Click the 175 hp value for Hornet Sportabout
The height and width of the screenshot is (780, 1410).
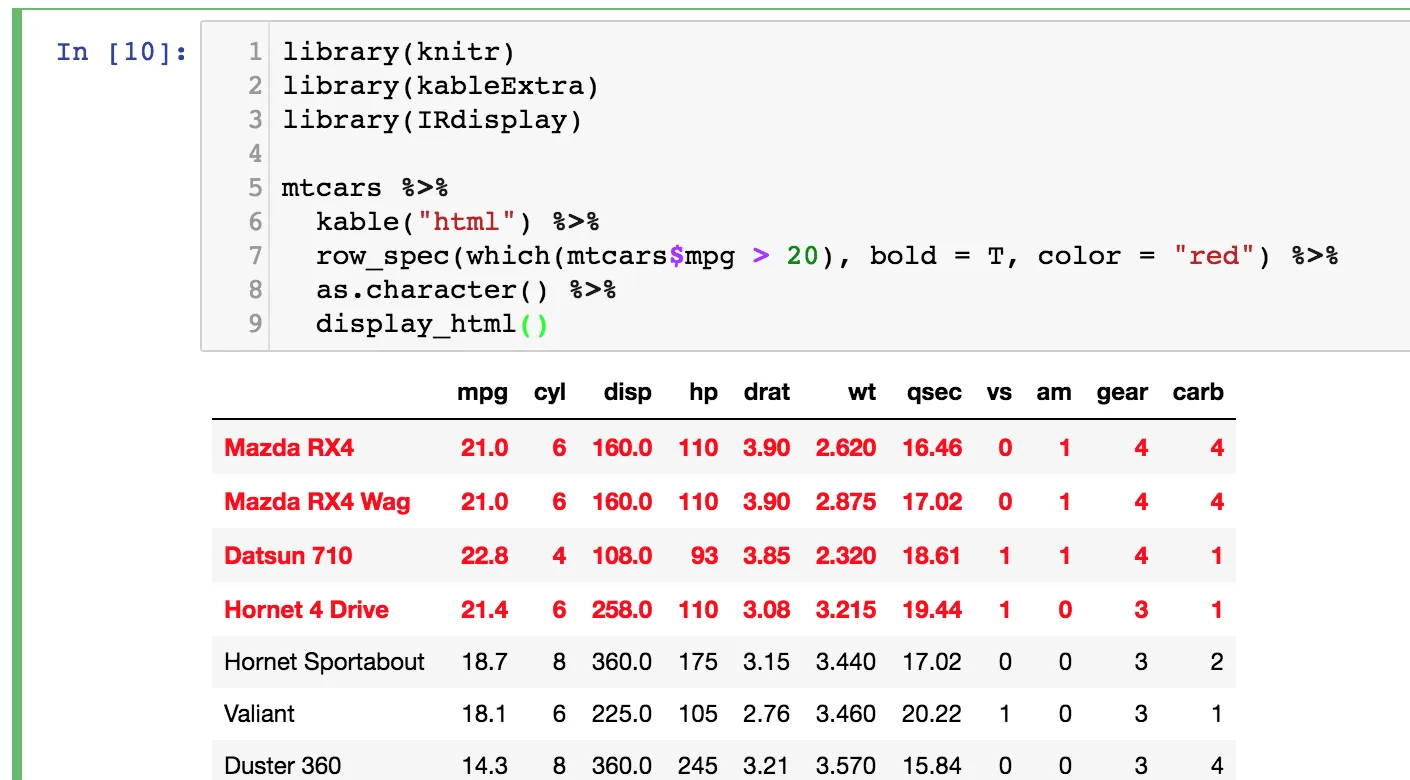point(698,662)
